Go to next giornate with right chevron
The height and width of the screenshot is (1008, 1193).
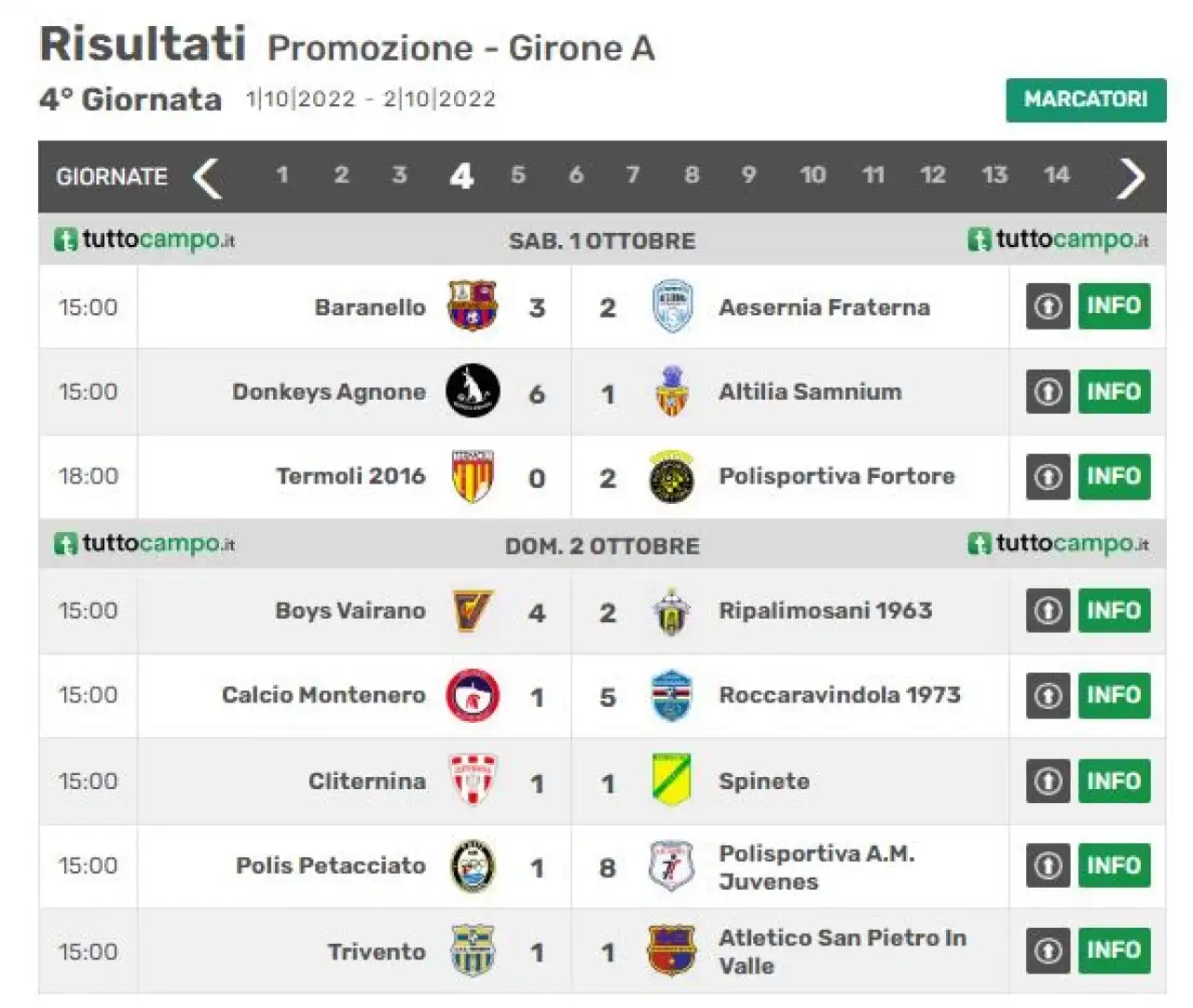[1131, 177]
